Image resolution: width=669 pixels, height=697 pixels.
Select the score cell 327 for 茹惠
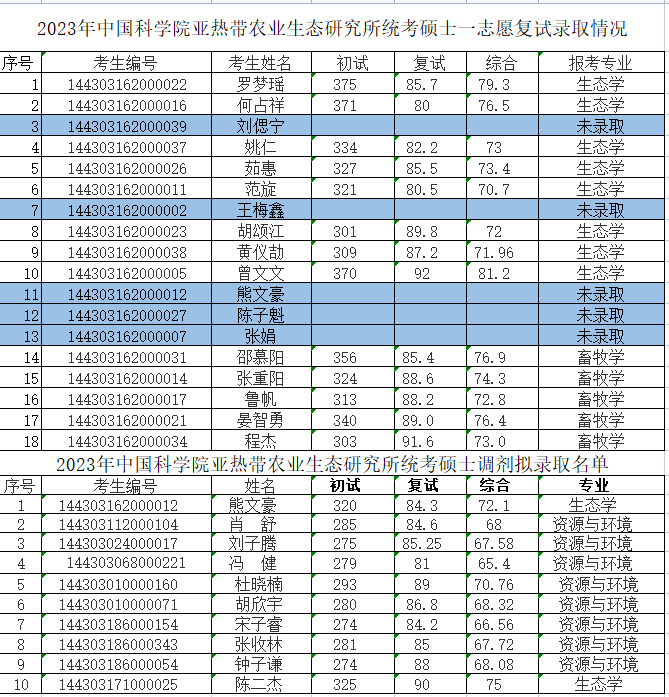coord(345,168)
